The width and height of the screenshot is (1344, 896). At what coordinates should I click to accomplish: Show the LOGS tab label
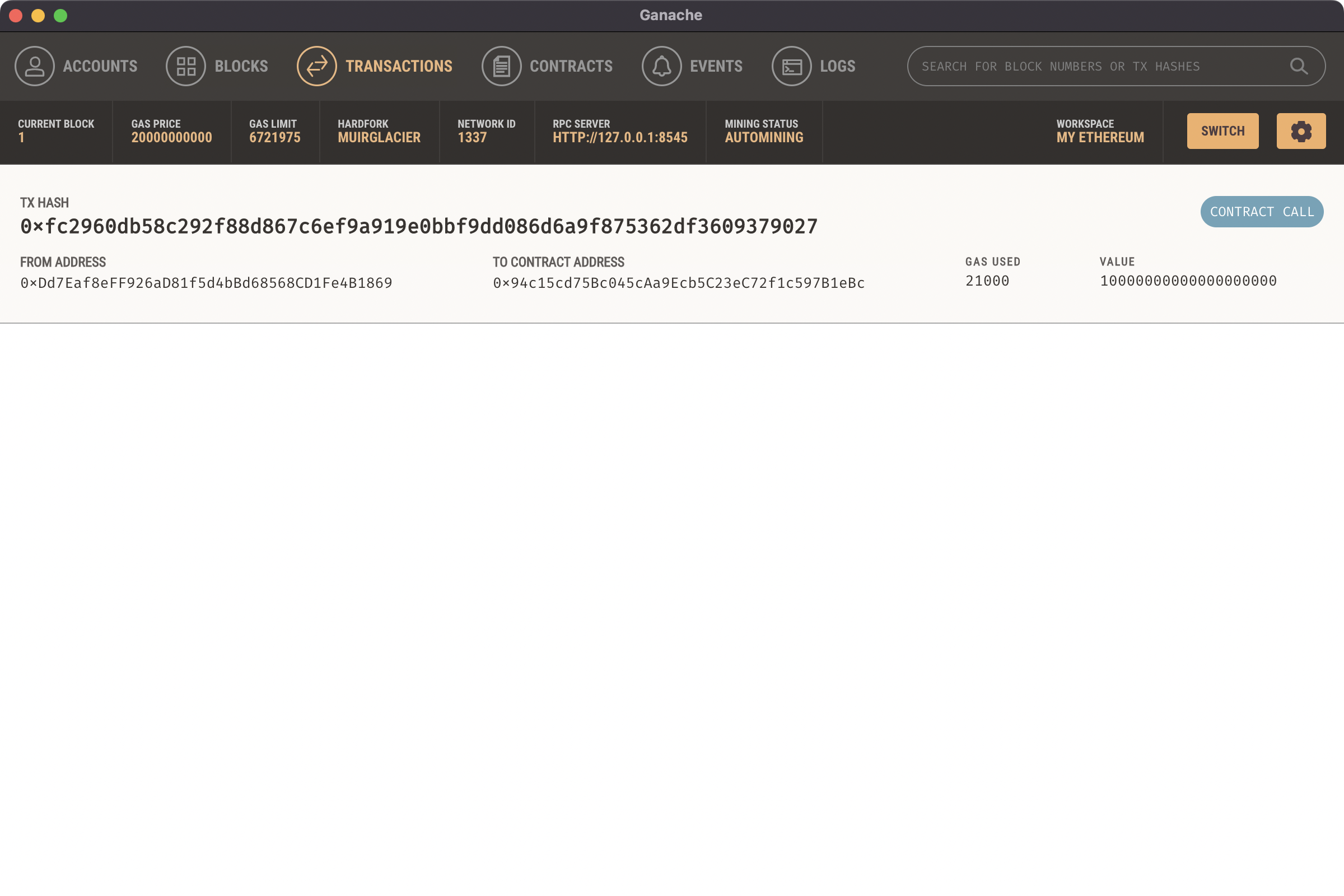point(838,66)
